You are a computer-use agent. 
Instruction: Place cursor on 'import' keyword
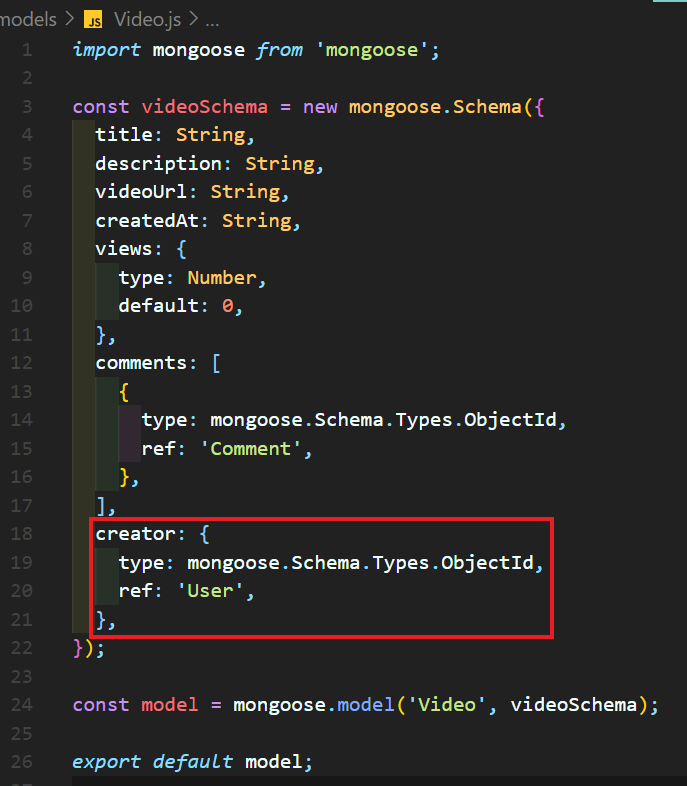(x=107, y=50)
